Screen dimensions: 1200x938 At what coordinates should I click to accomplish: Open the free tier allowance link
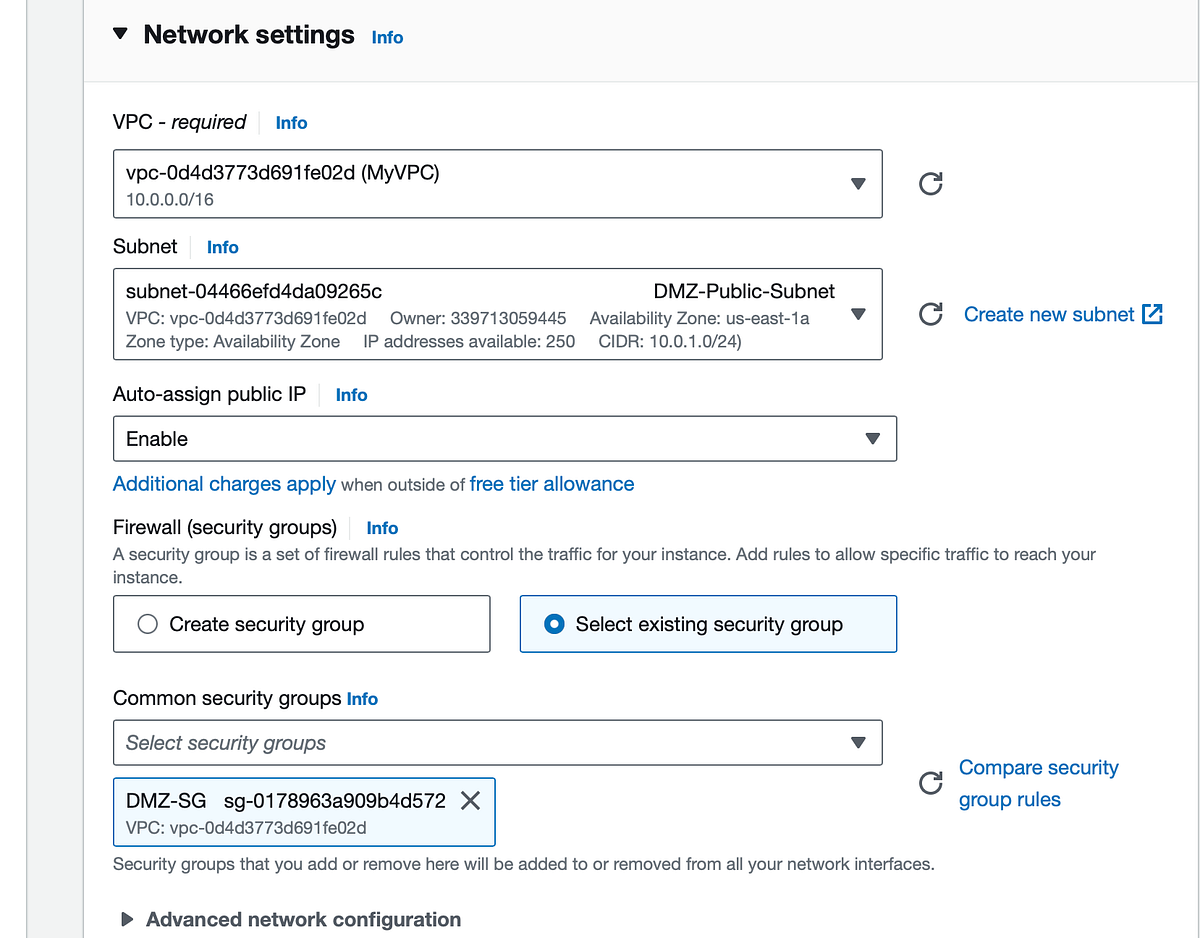tap(551, 484)
